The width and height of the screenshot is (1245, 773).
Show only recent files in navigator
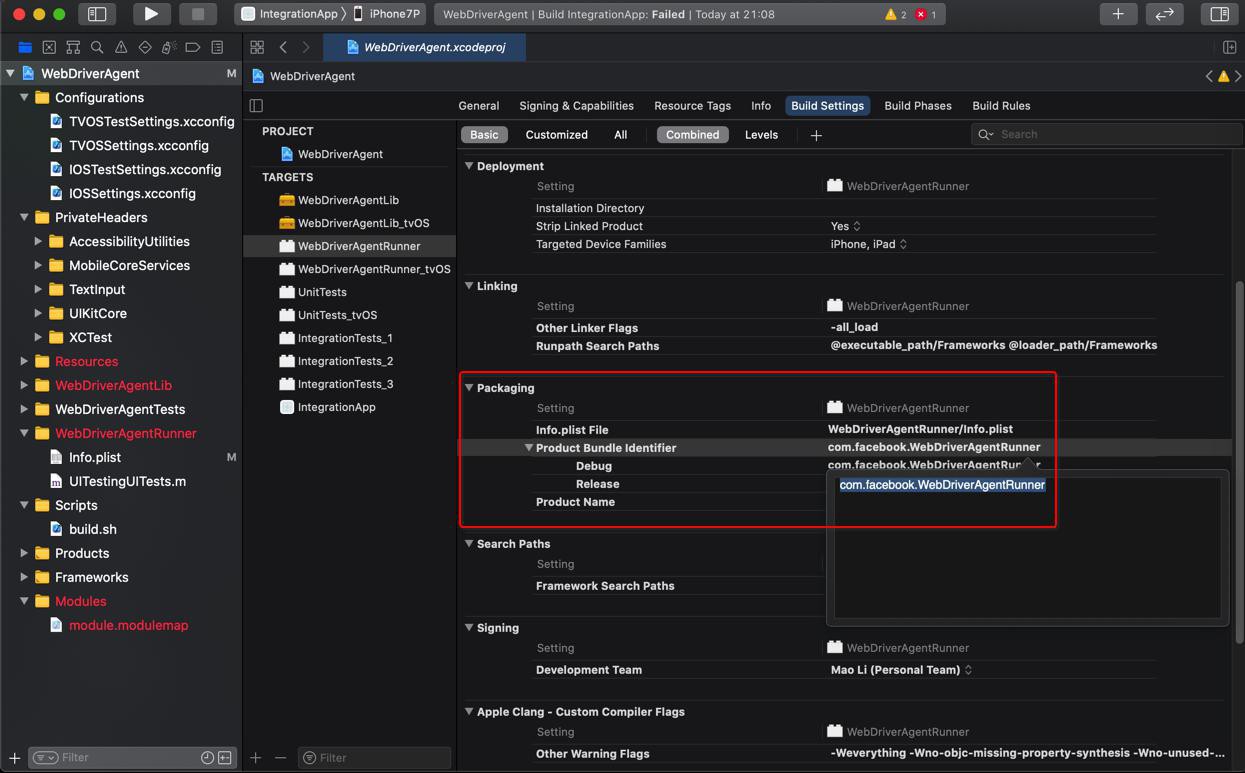coord(207,758)
